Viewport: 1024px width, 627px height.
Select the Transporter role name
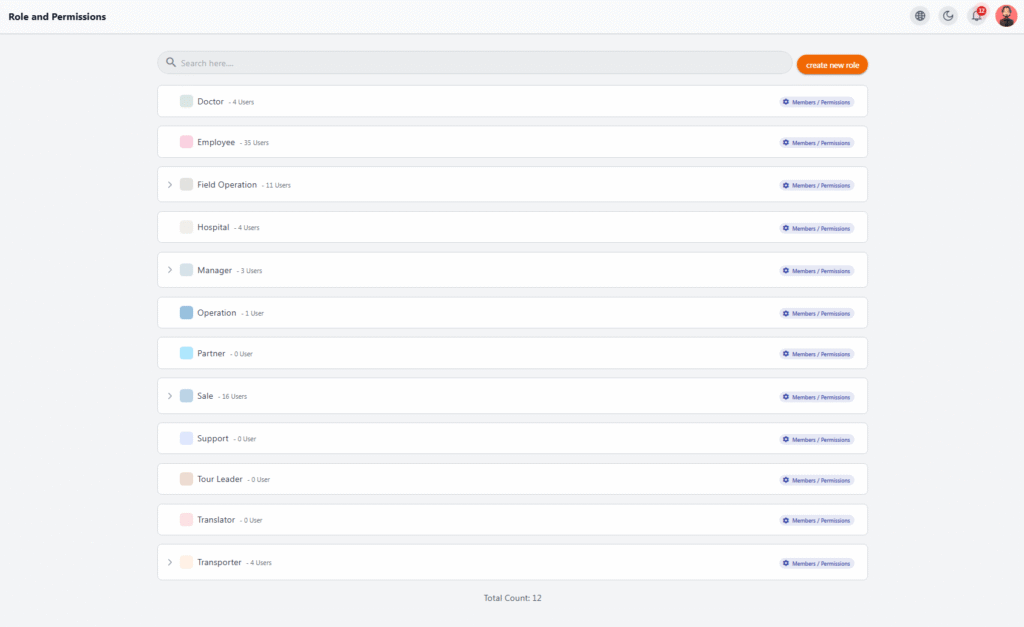click(219, 562)
